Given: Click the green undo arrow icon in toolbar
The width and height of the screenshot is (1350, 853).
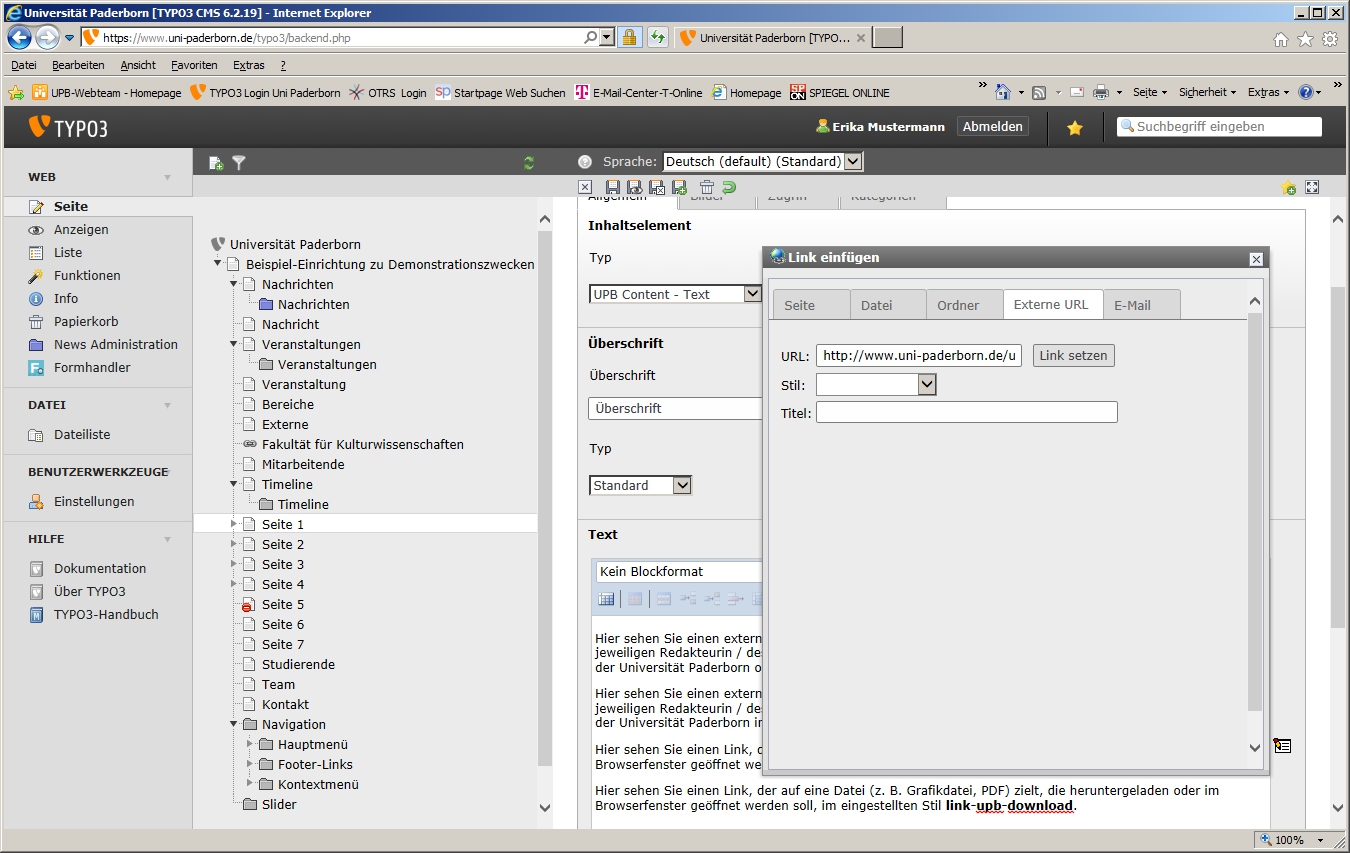Looking at the screenshot, I should [x=729, y=187].
